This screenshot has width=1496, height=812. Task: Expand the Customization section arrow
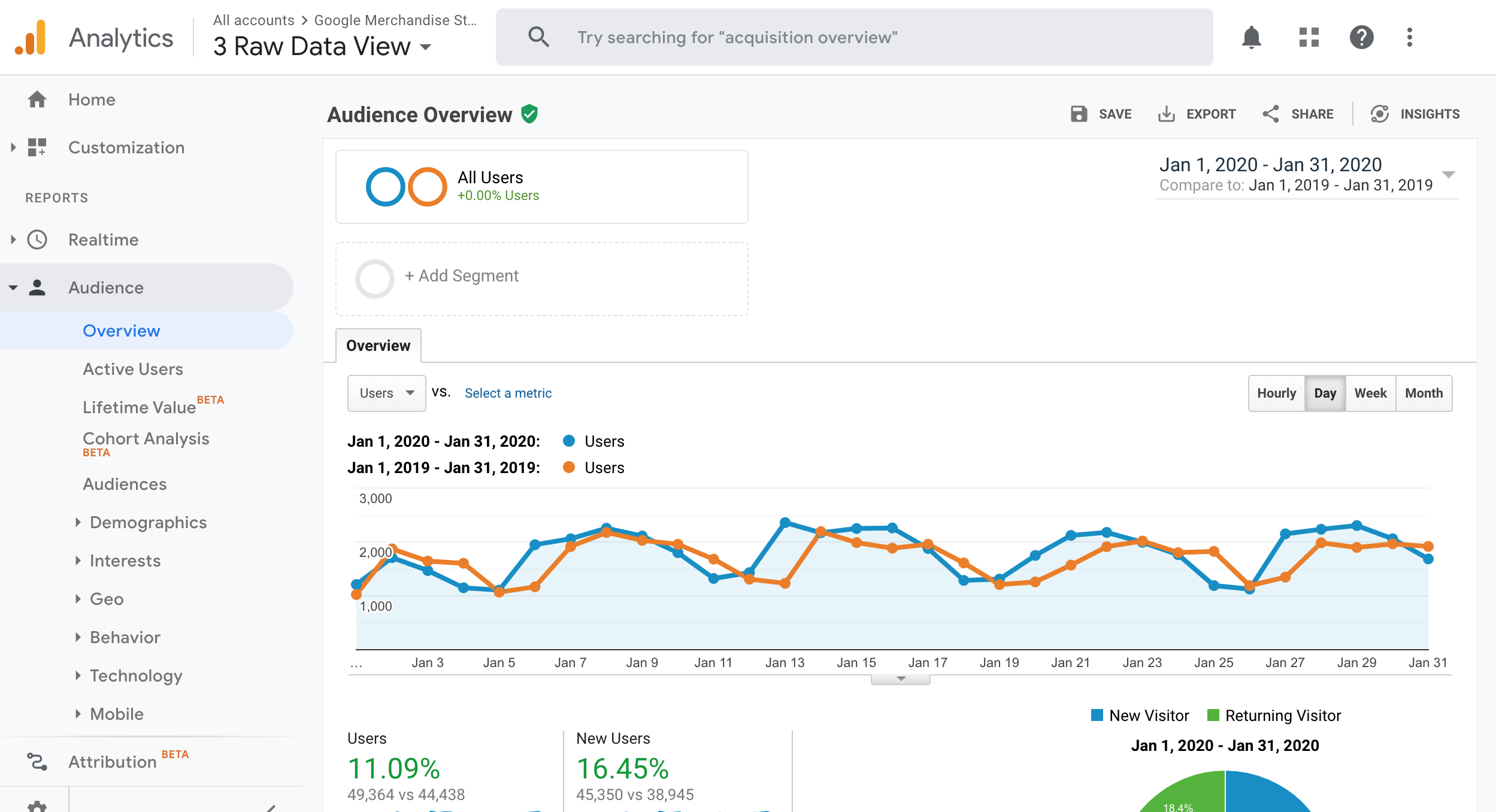pyautogui.click(x=13, y=147)
